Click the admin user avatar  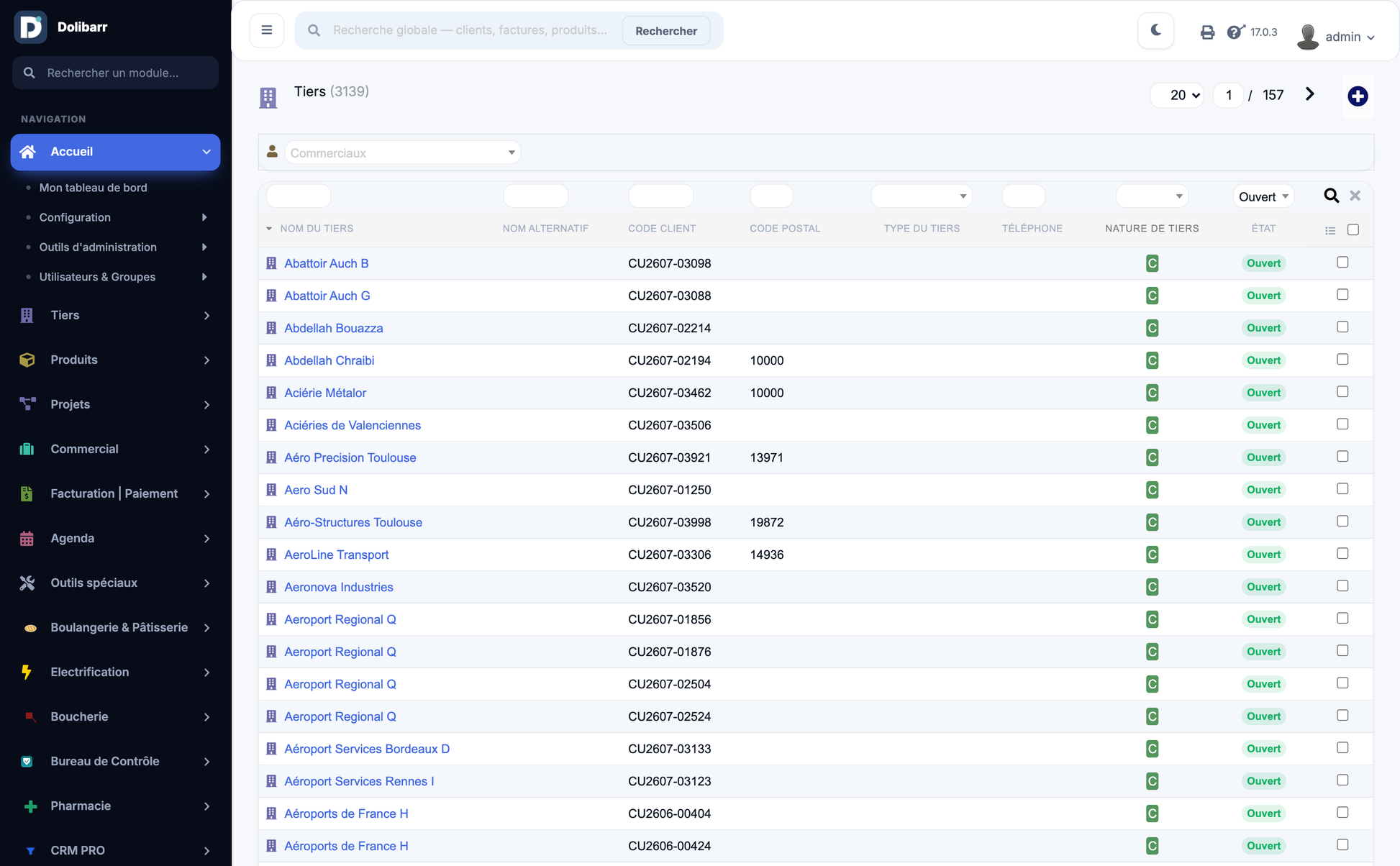(1307, 36)
